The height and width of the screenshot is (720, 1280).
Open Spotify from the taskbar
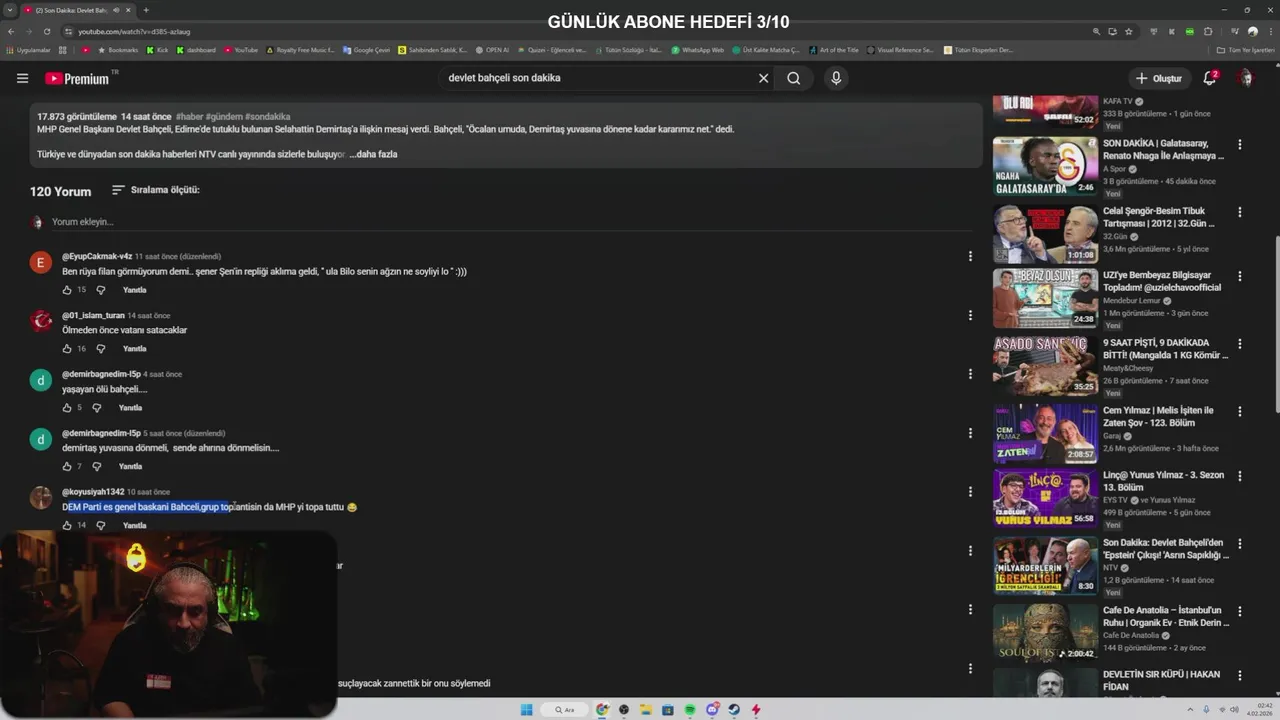coord(690,710)
